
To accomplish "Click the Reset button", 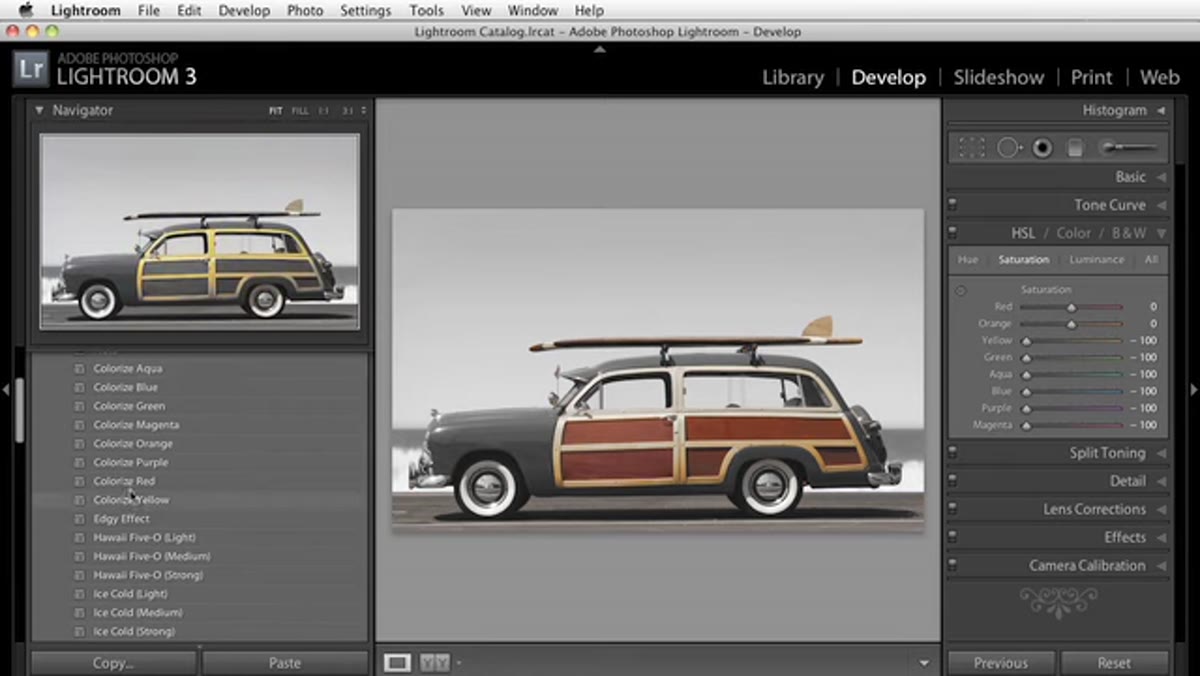I will (x=1114, y=662).
